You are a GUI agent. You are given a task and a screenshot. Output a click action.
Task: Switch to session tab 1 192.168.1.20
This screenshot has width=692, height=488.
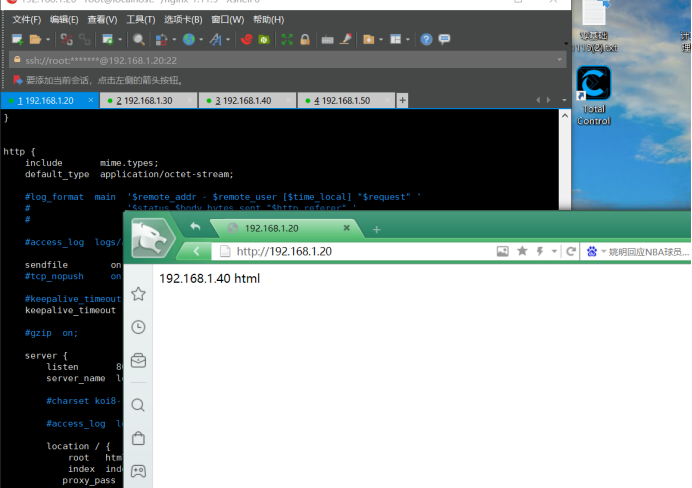coord(49,101)
